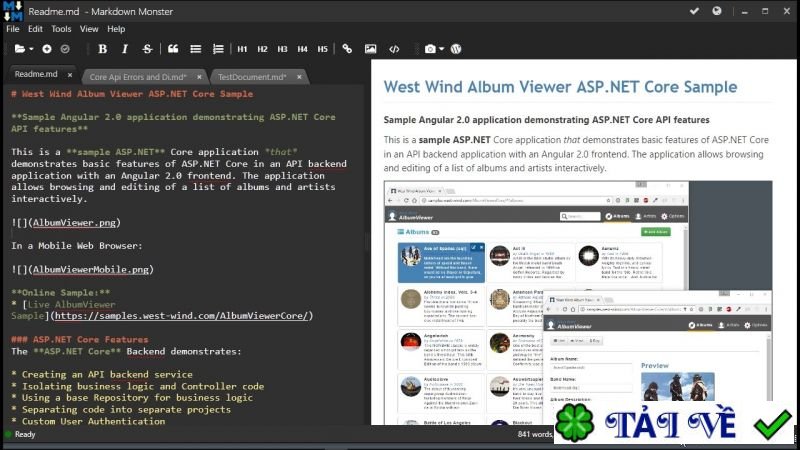Screen dimensions: 800x450
Task: Insert a bulleted list
Action: 195,49
